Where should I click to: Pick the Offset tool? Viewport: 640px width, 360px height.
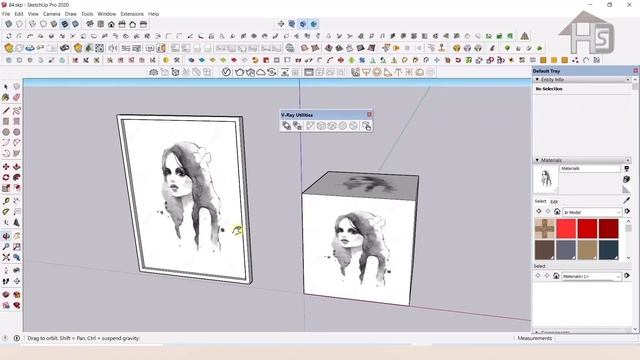(16, 188)
